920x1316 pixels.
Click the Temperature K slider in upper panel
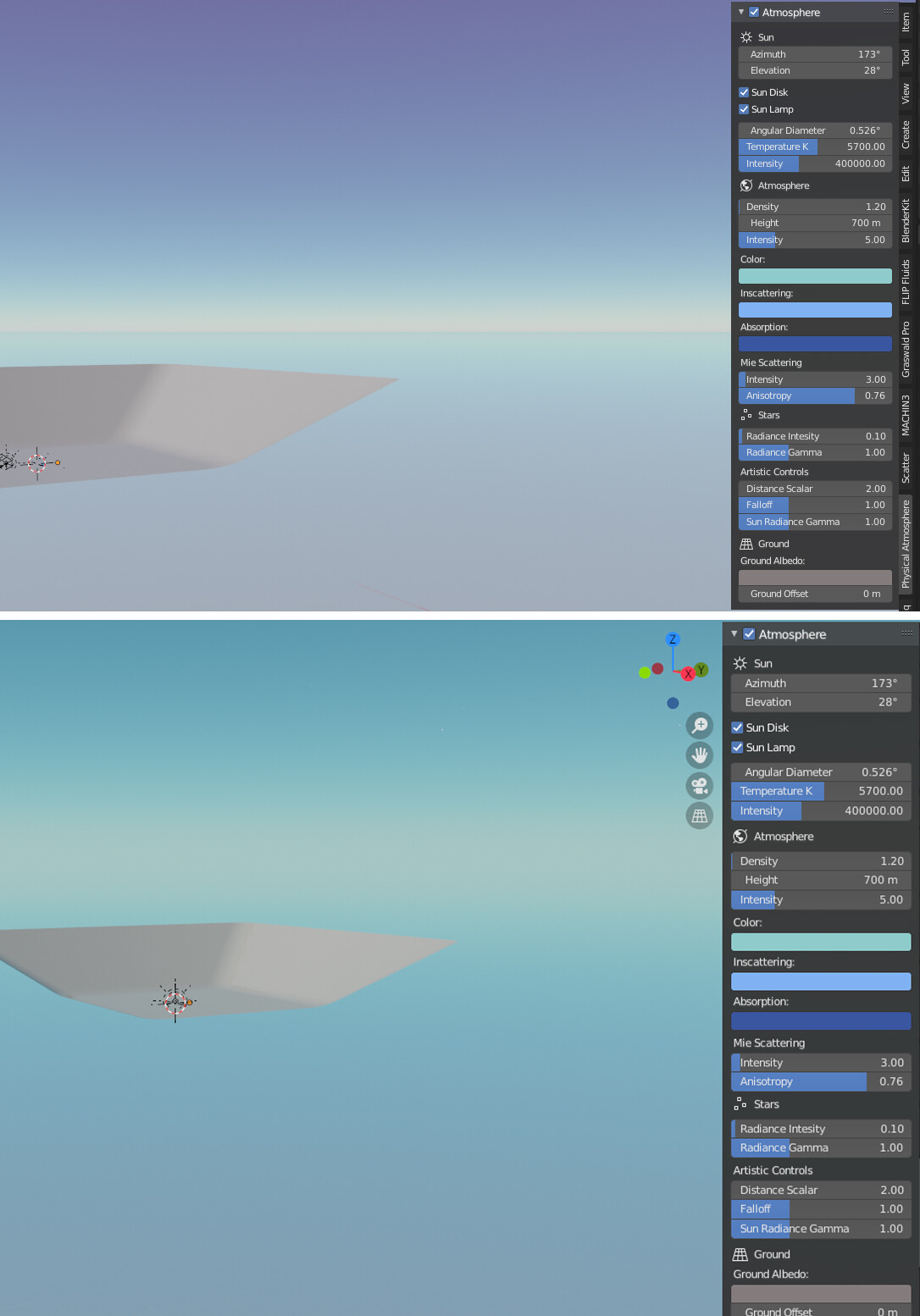tap(815, 147)
